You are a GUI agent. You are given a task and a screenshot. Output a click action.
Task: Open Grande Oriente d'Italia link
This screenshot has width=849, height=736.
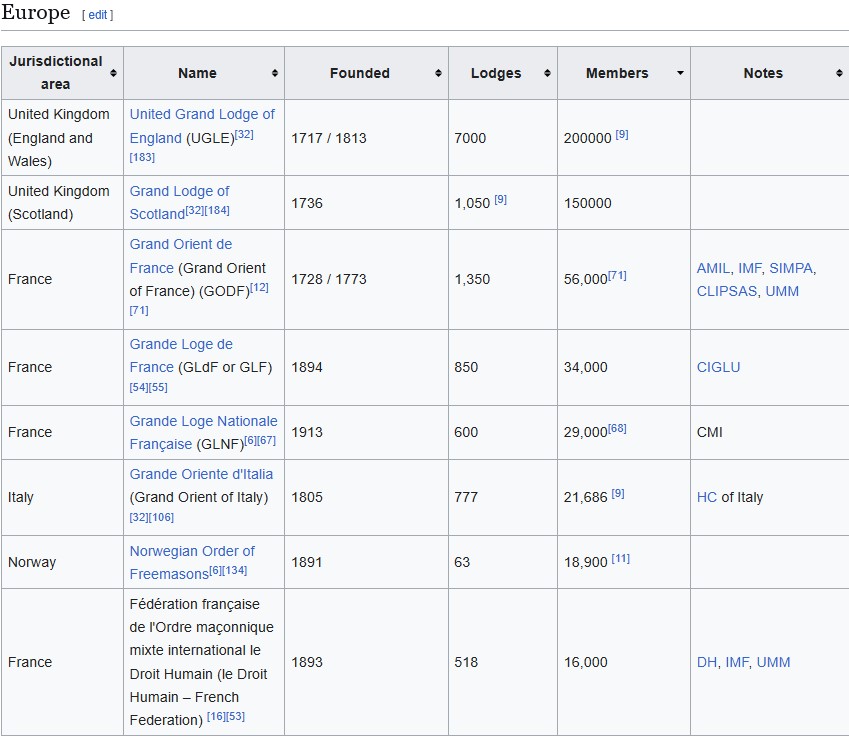pyautogui.click(x=201, y=474)
